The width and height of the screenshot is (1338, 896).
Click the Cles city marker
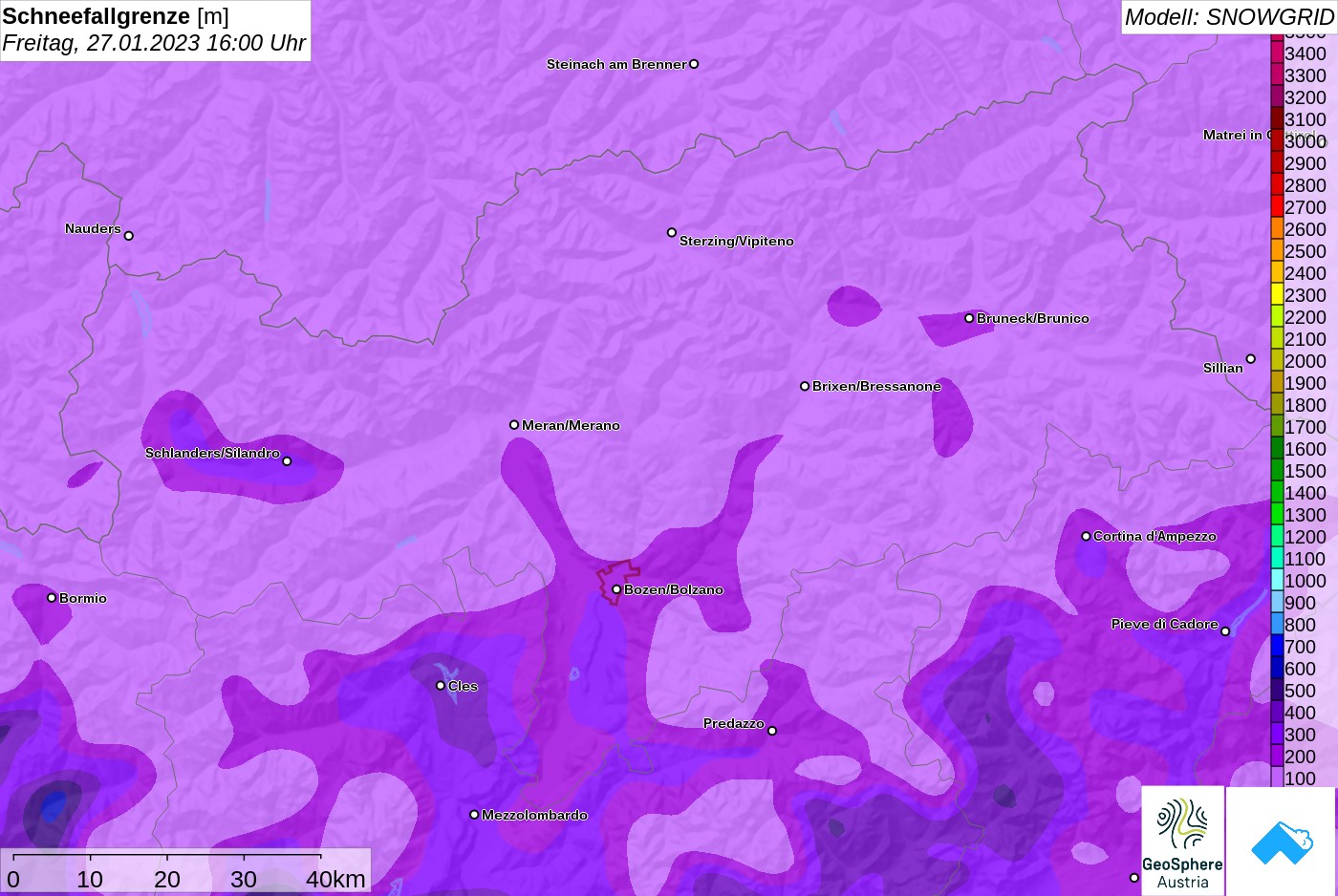click(441, 686)
